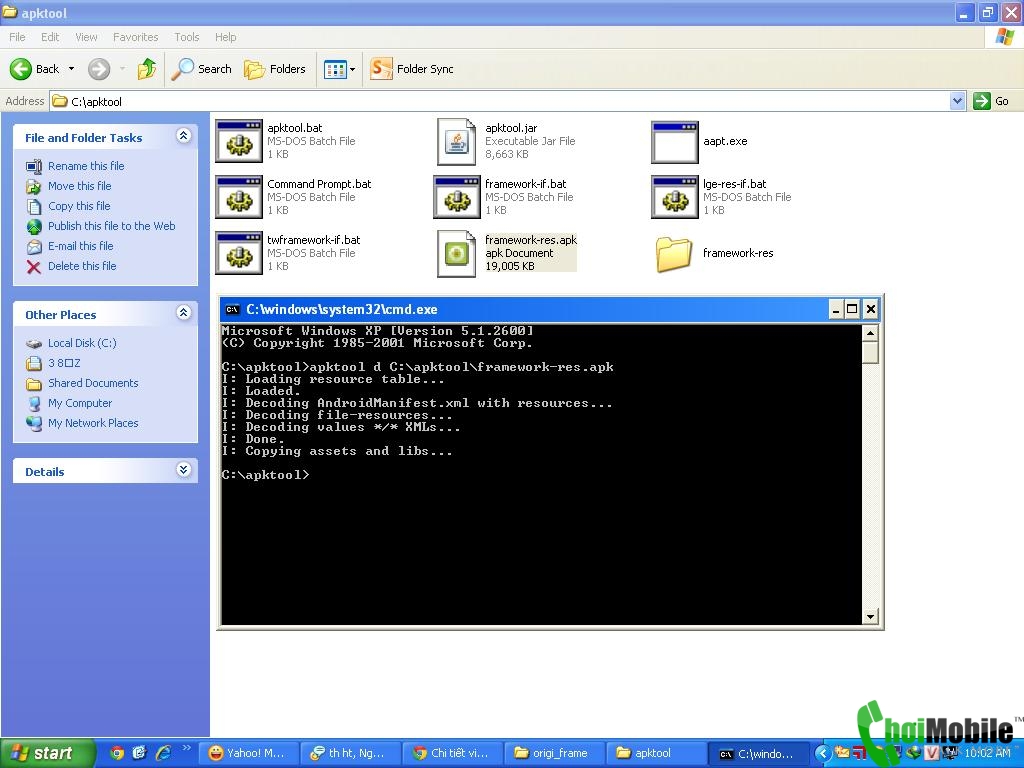Open the Tools menu
This screenshot has height=768, width=1024.
click(187, 37)
